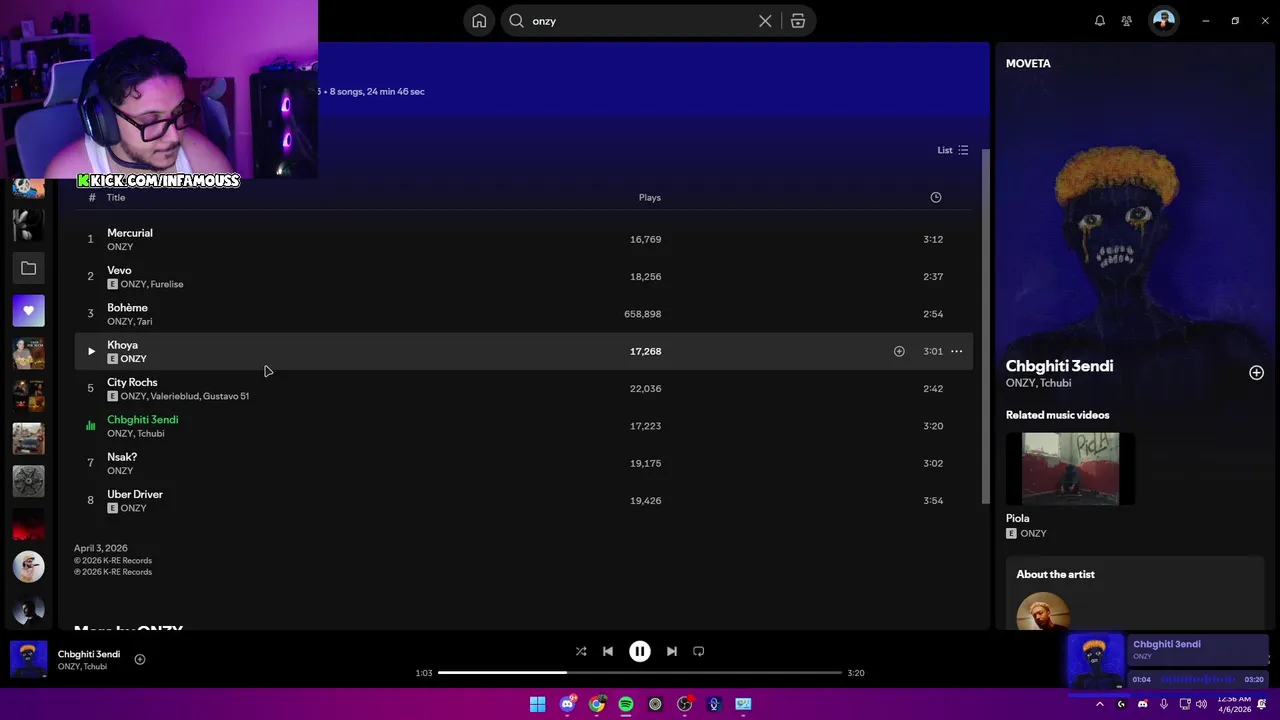The height and width of the screenshot is (720, 1280).
Task: Open the user profile avatar menu
Action: point(1163,20)
